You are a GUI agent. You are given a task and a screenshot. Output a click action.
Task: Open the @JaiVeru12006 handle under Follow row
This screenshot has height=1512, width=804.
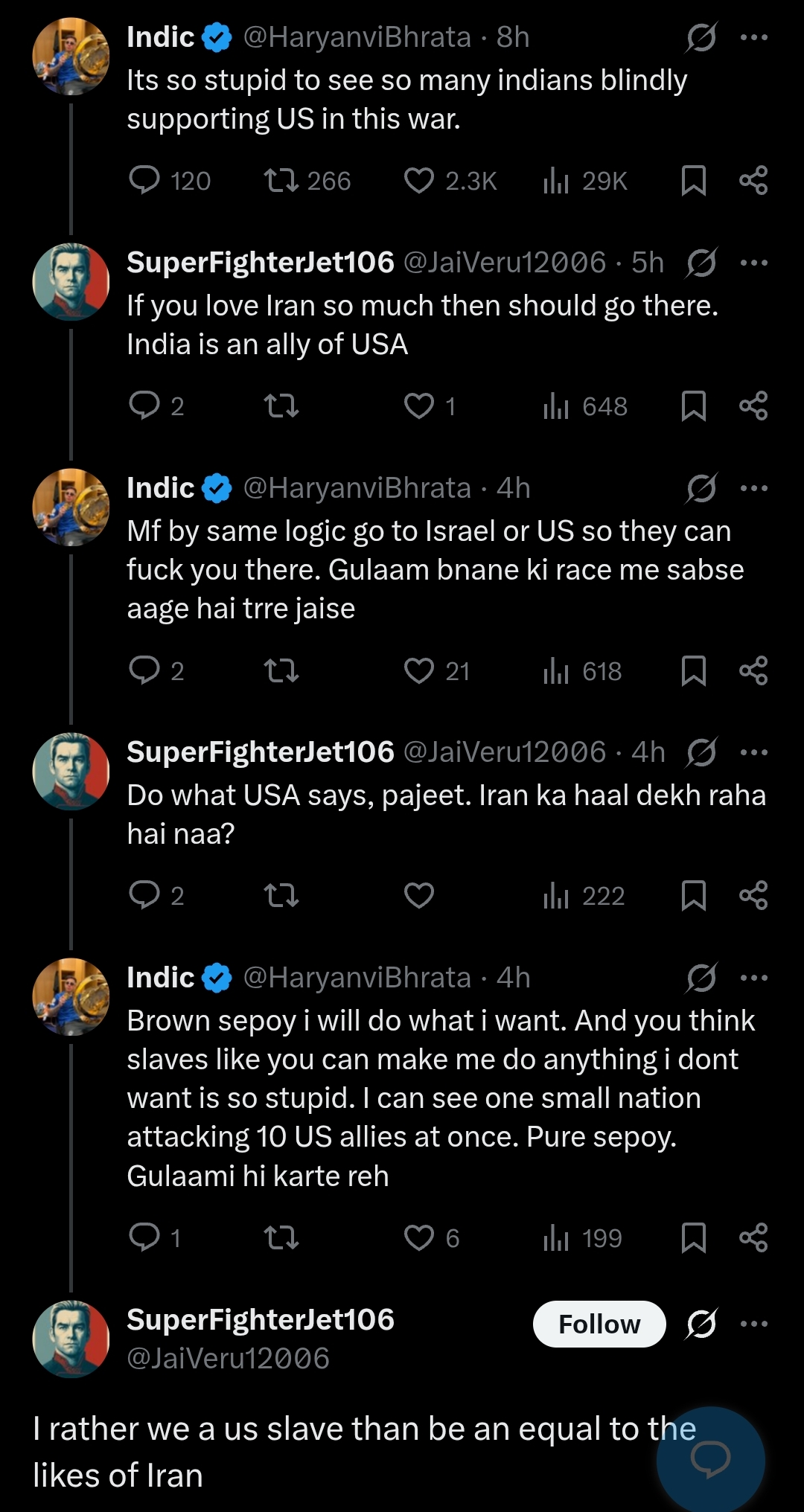228,1359
